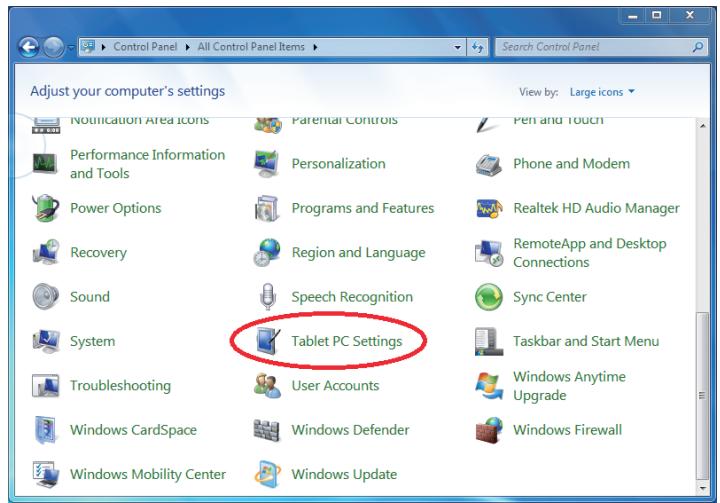720x503 pixels.
Task: Click the Speech Recognition microphone icon
Action: (268, 296)
